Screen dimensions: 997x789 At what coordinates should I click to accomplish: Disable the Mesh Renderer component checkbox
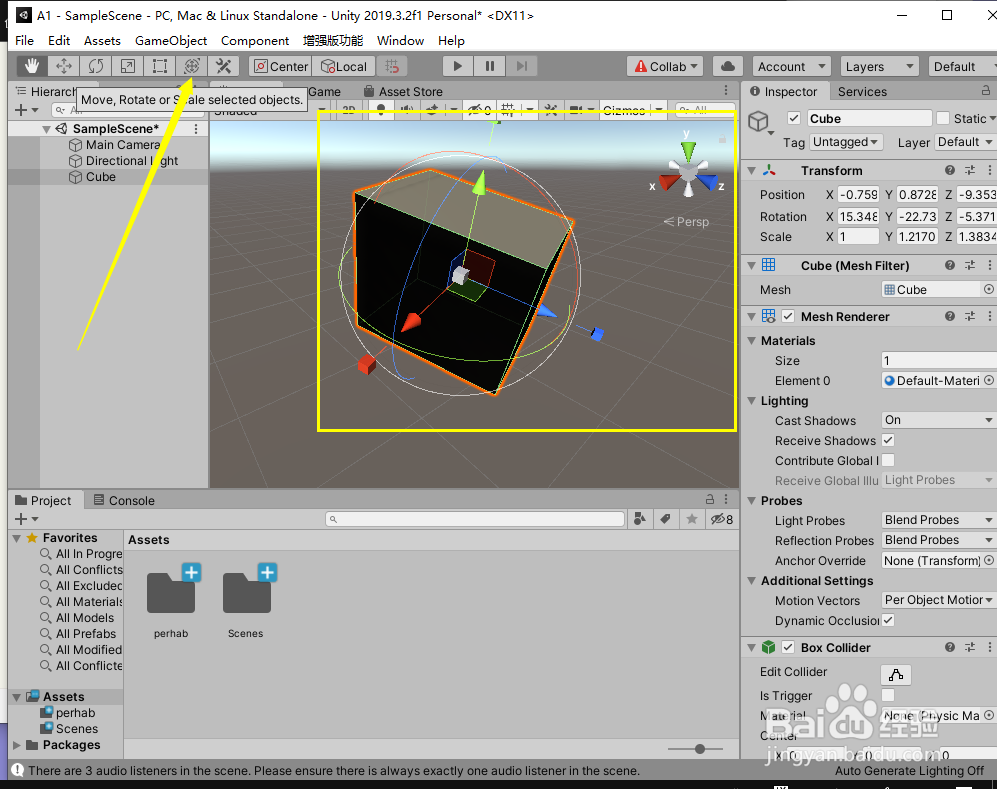tap(788, 316)
